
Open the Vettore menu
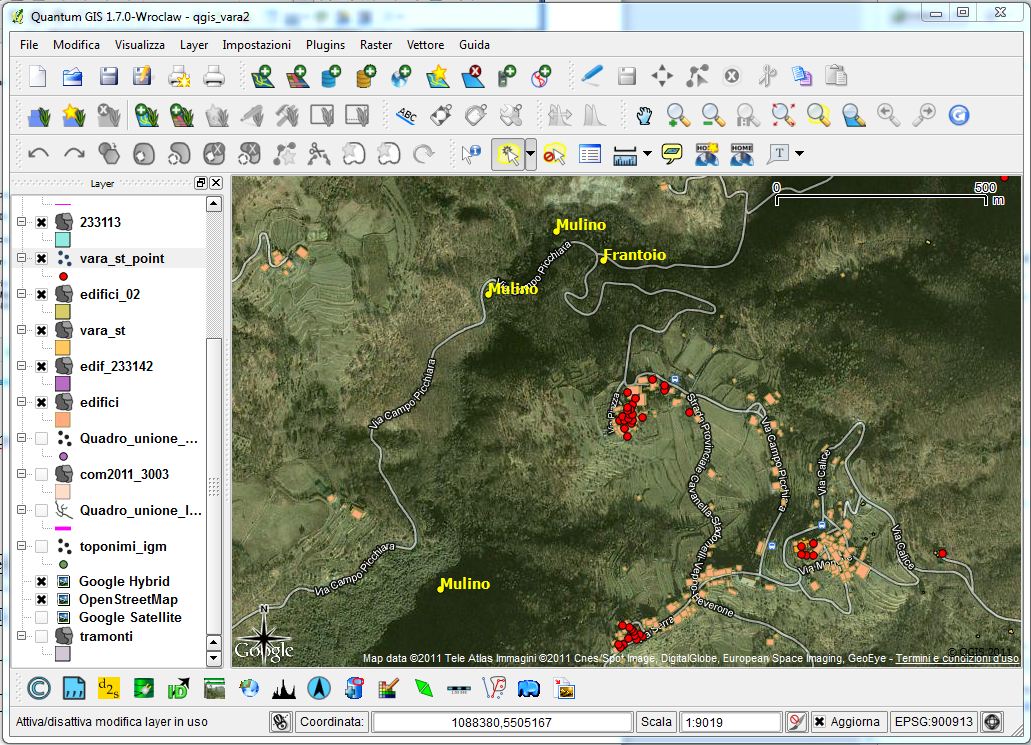425,45
